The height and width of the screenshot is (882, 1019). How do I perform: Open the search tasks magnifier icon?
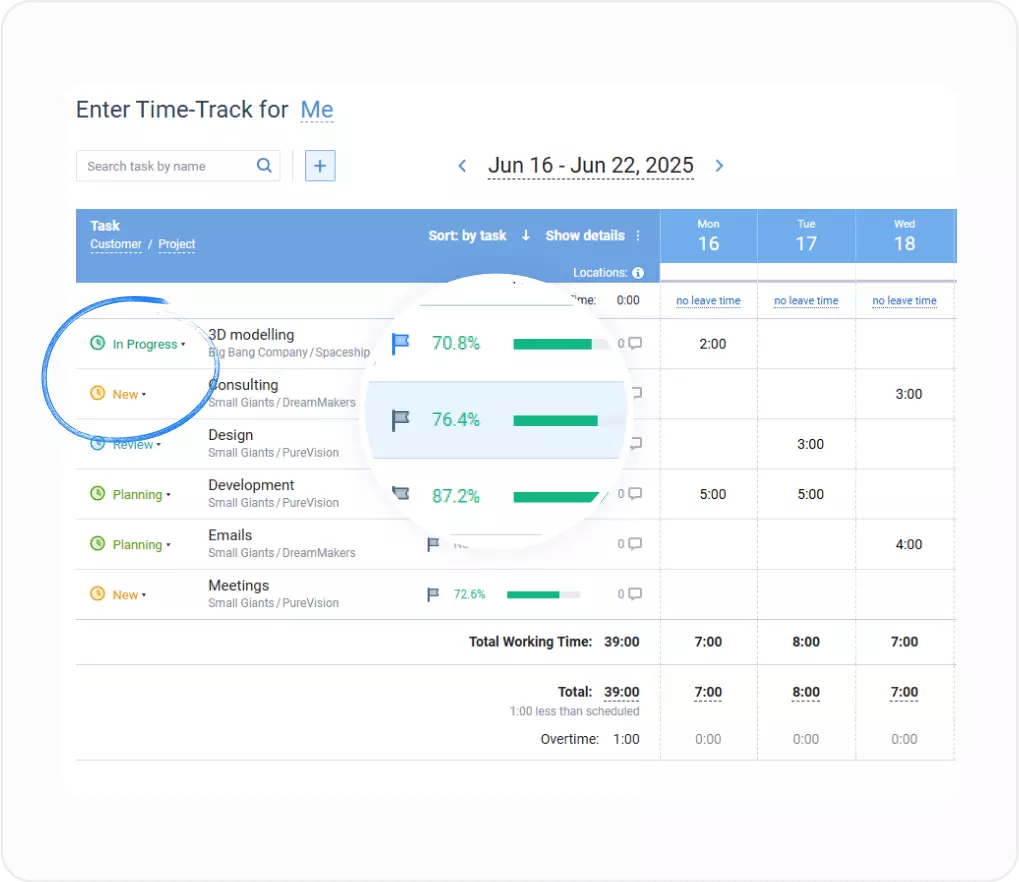pos(263,165)
